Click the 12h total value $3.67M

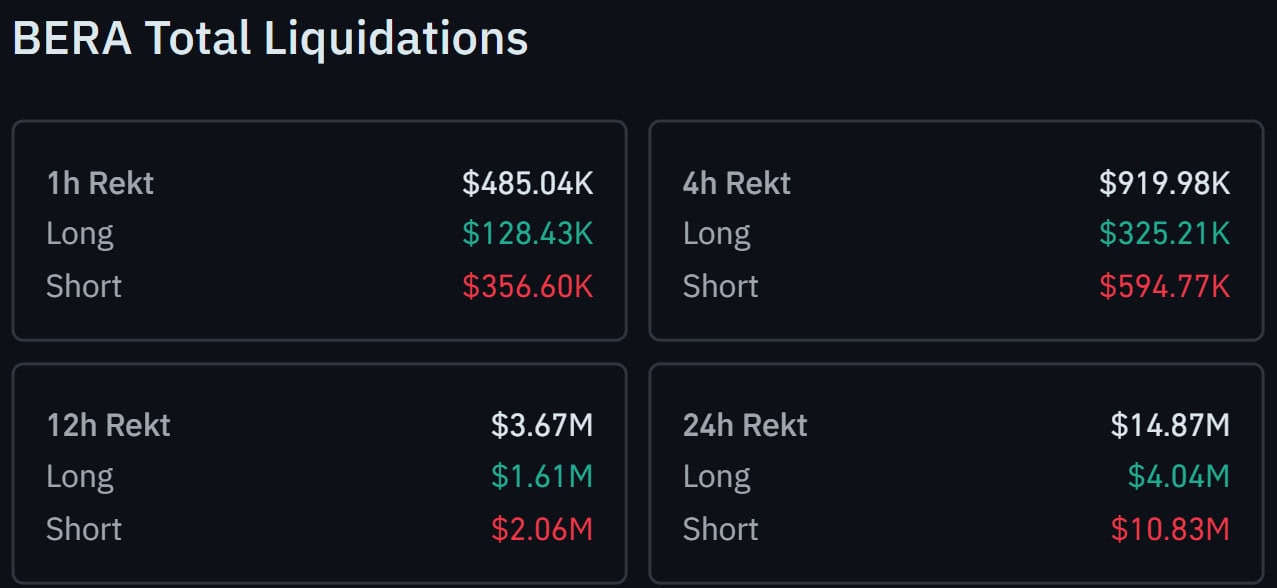(542, 425)
